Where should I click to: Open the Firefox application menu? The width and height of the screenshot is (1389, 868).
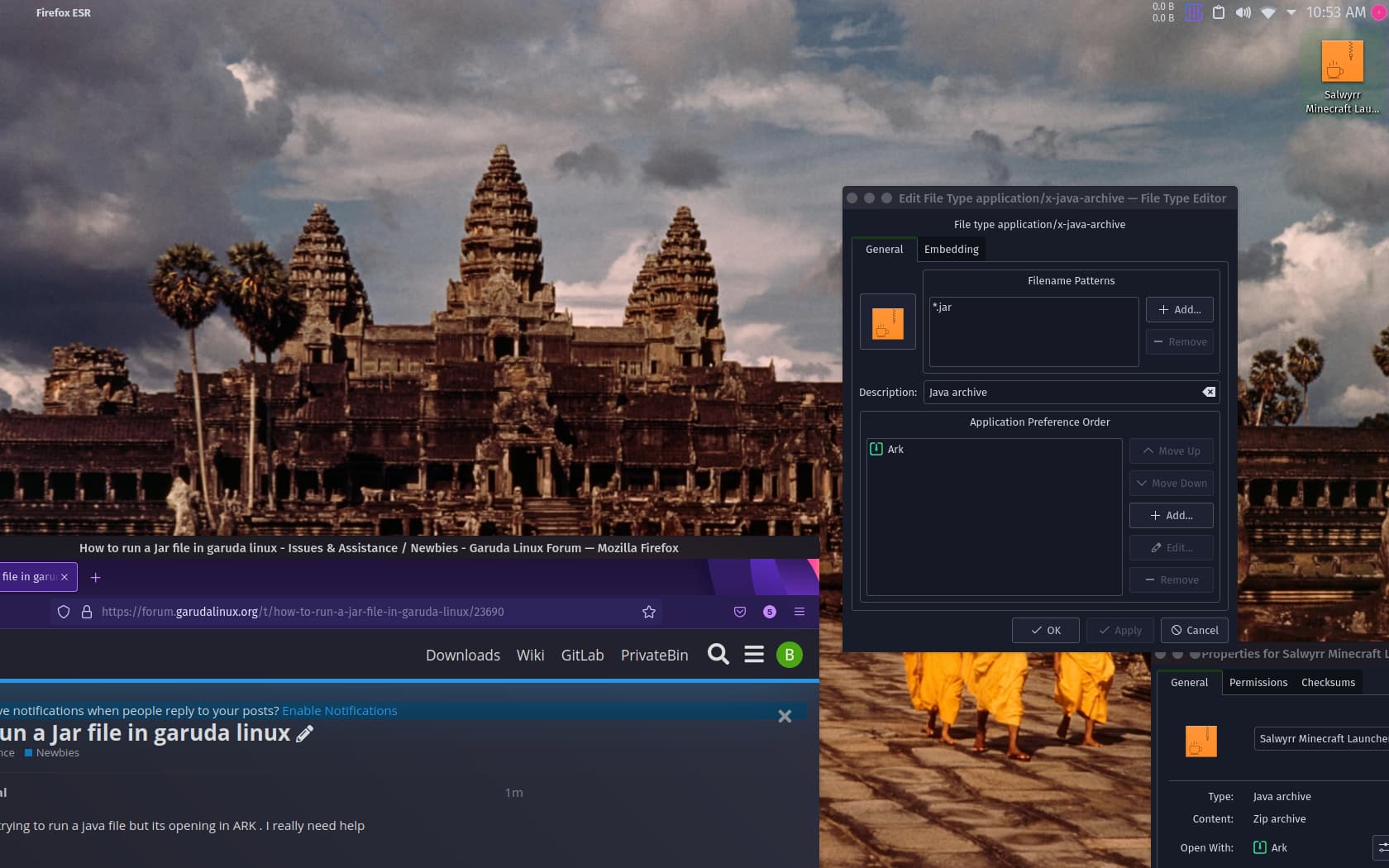[x=800, y=612]
